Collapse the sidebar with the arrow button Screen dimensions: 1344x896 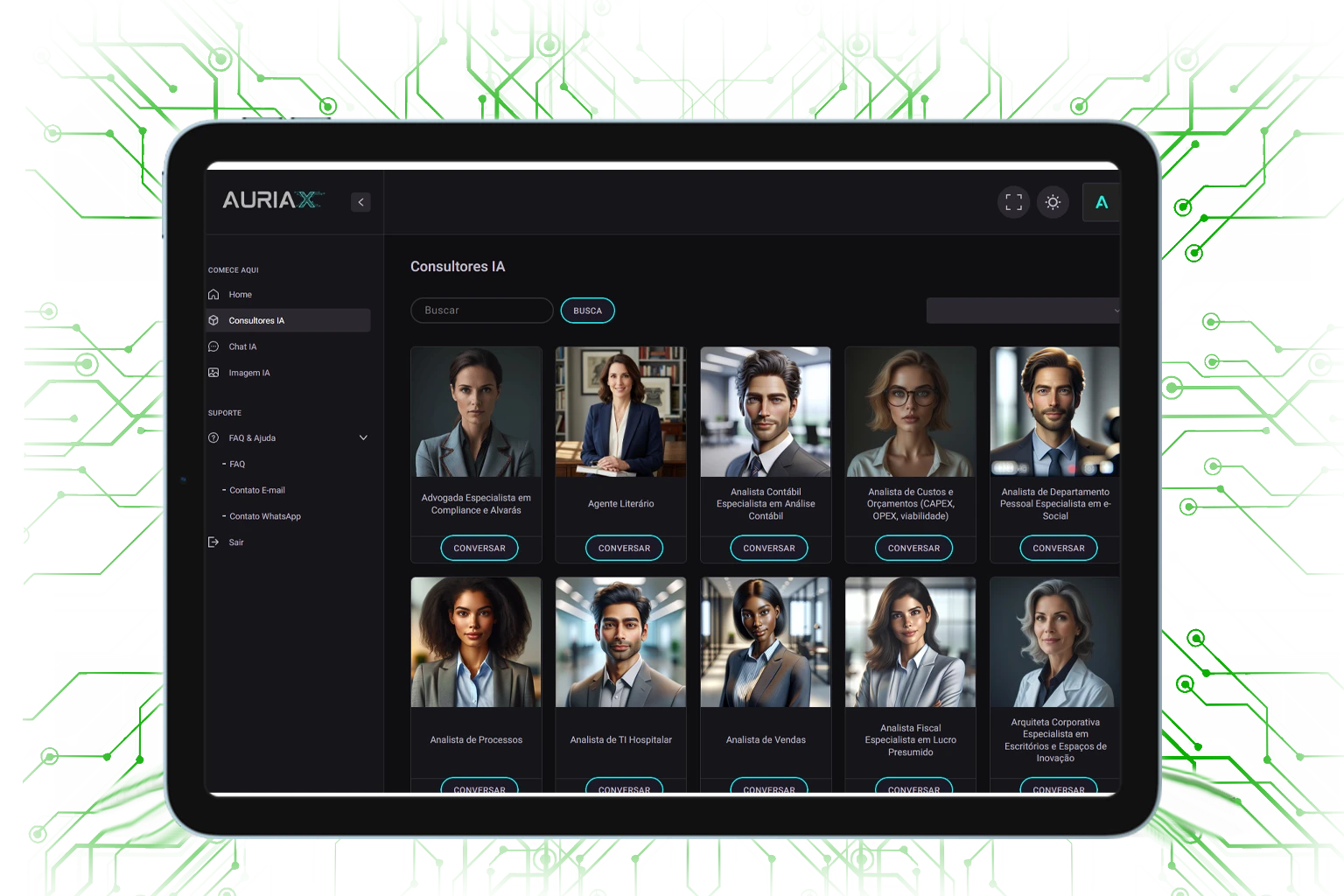pos(360,202)
